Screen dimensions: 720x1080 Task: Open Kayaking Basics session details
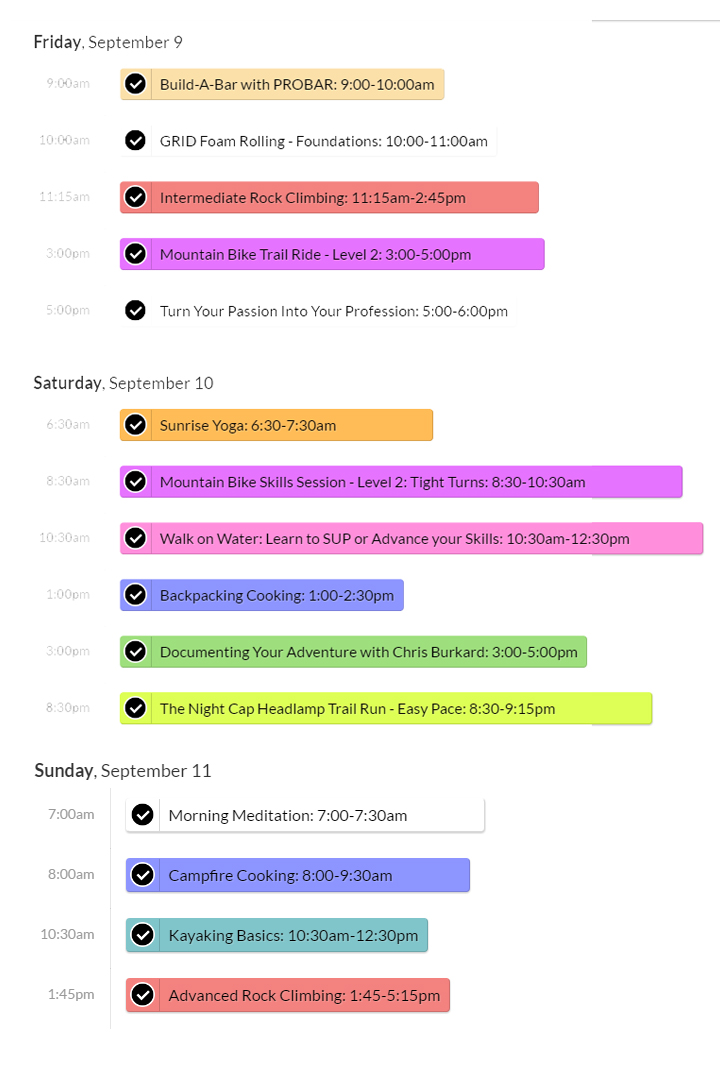(x=277, y=935)
